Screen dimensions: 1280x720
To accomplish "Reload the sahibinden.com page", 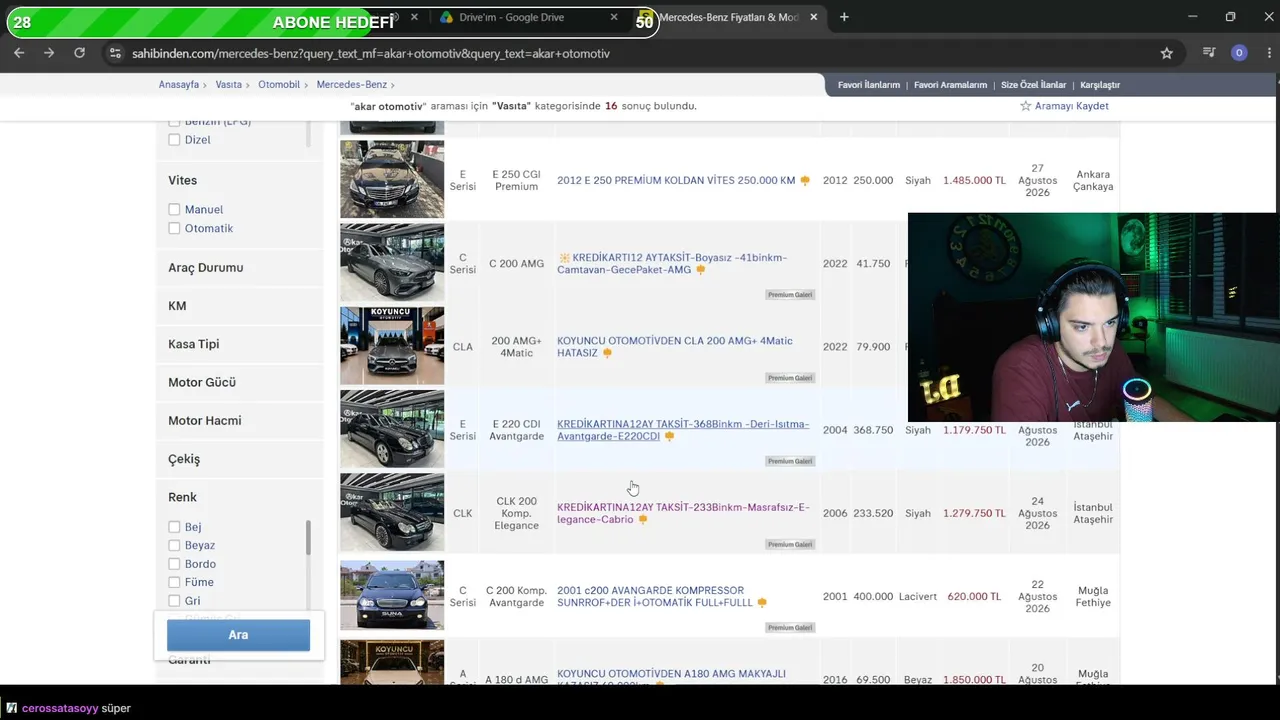I will tap(79, 53).
